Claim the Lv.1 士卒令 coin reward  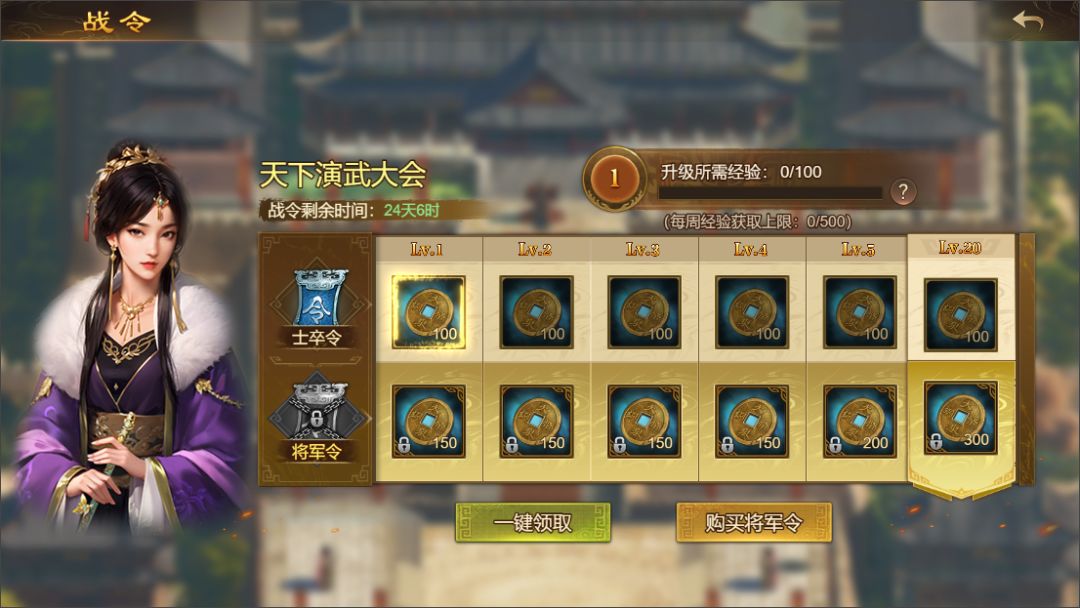428,312
